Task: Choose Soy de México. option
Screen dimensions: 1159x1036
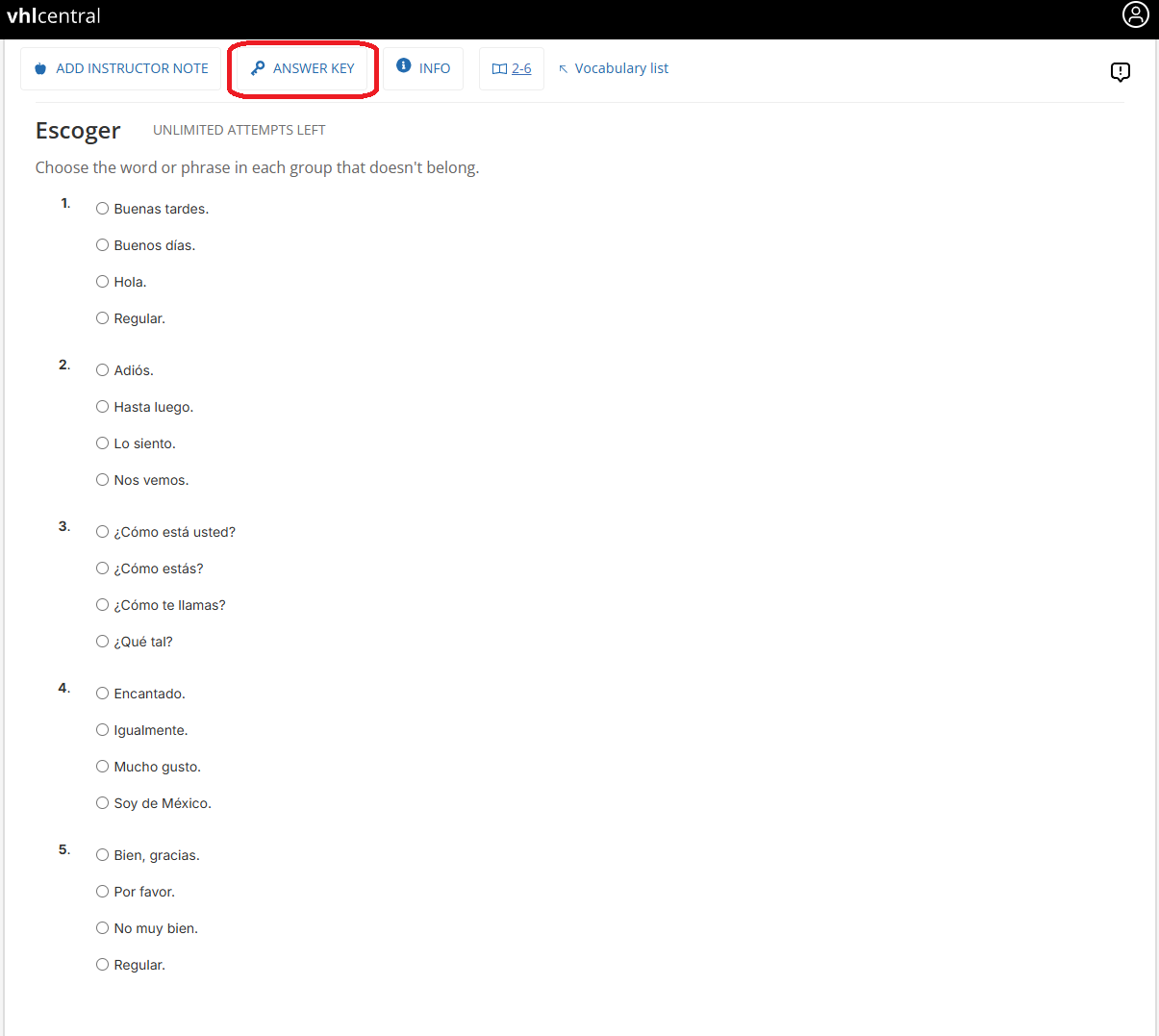Action: (102, 803)
